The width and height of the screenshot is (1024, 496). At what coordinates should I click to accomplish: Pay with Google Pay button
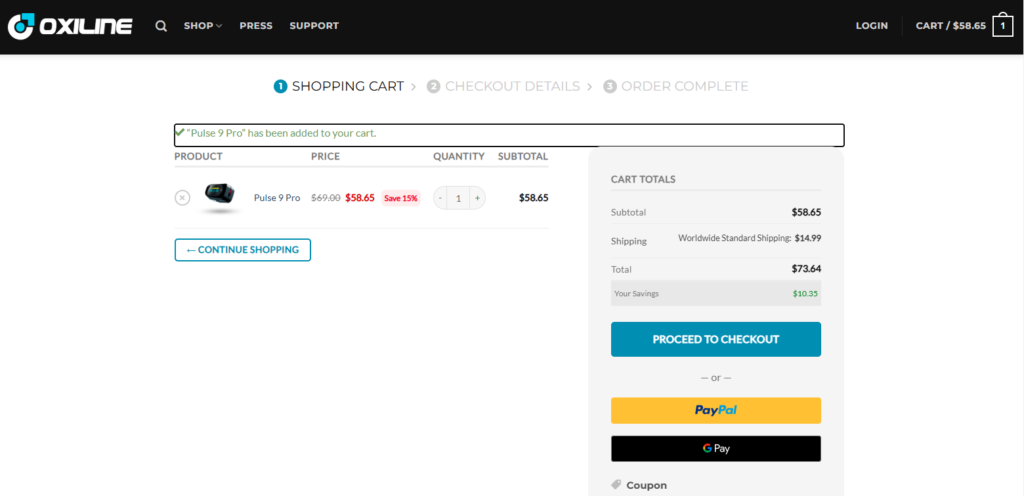(x=716, y=448)
